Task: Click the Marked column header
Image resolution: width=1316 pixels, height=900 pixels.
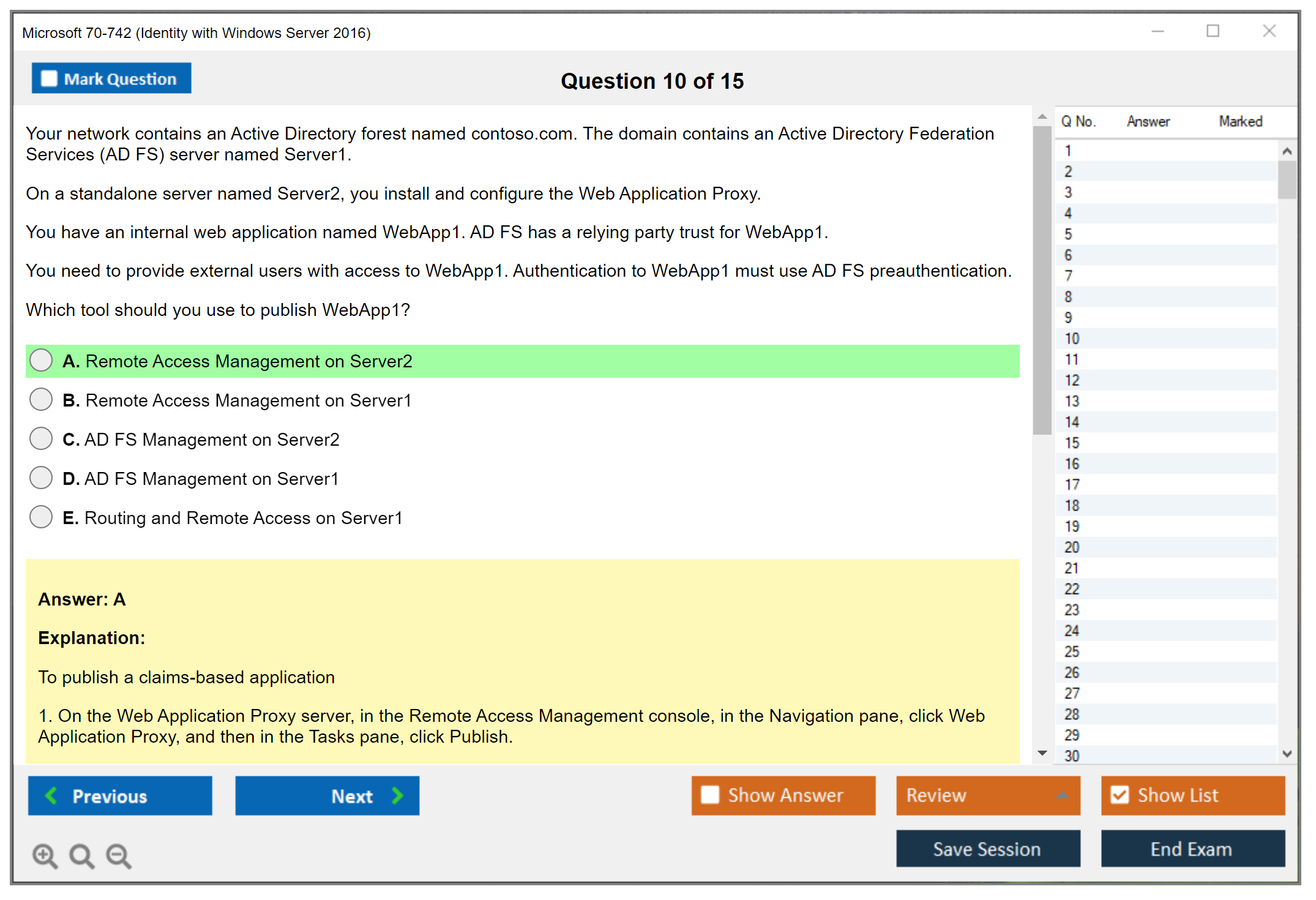Action: tap(1240, 121)
